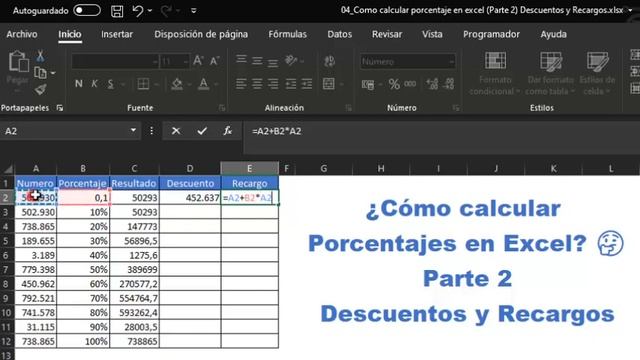Click the Redo arrow icon
This screenshot has height=360, width=640.
[166, 11]
